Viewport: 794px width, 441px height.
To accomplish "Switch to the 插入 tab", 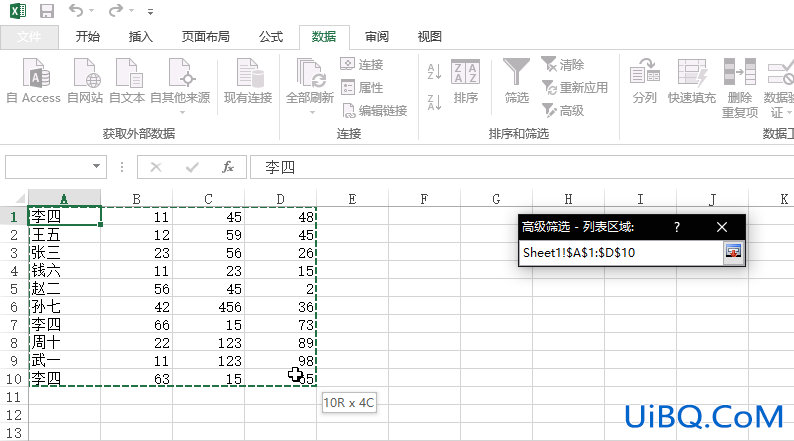I will coord(140,37).
